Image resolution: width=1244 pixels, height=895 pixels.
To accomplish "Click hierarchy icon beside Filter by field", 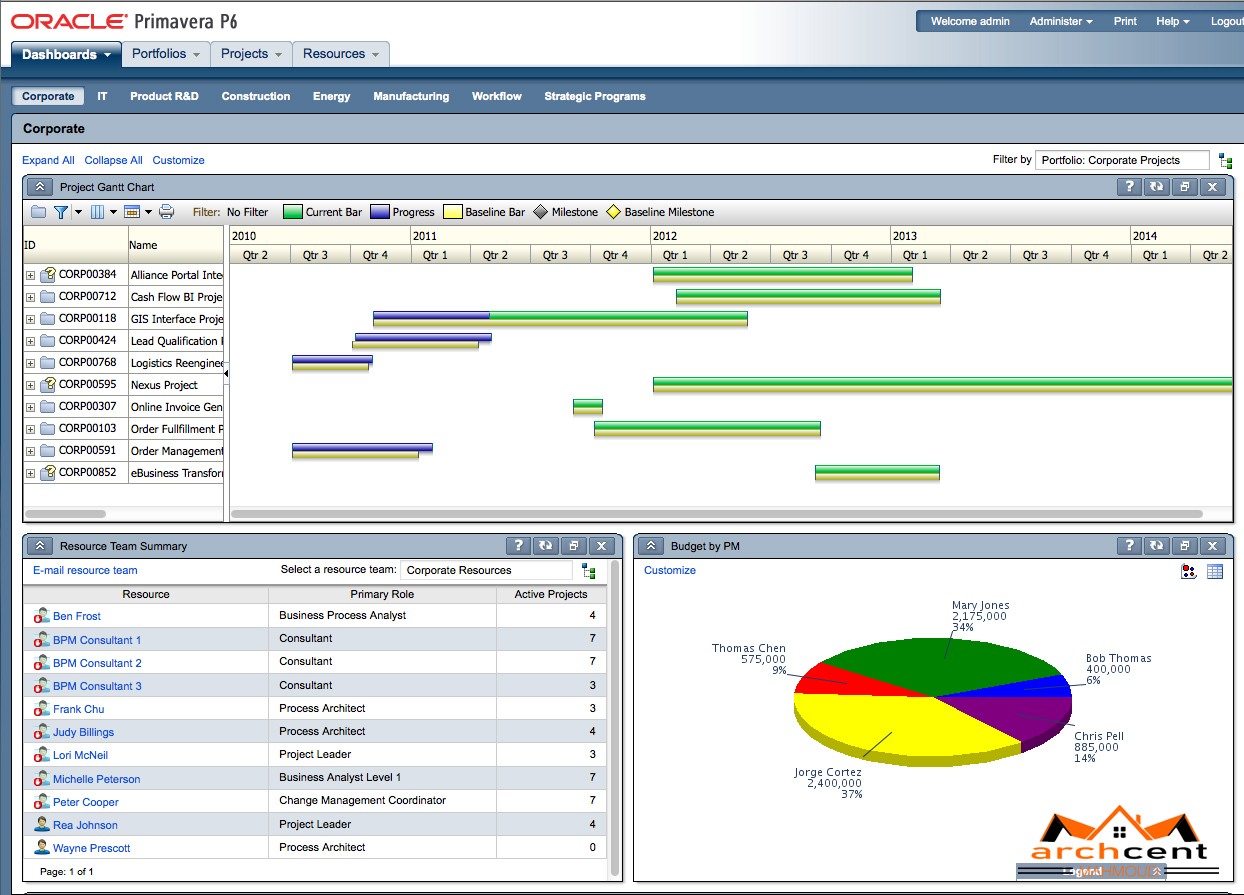I will point(1225,160).
